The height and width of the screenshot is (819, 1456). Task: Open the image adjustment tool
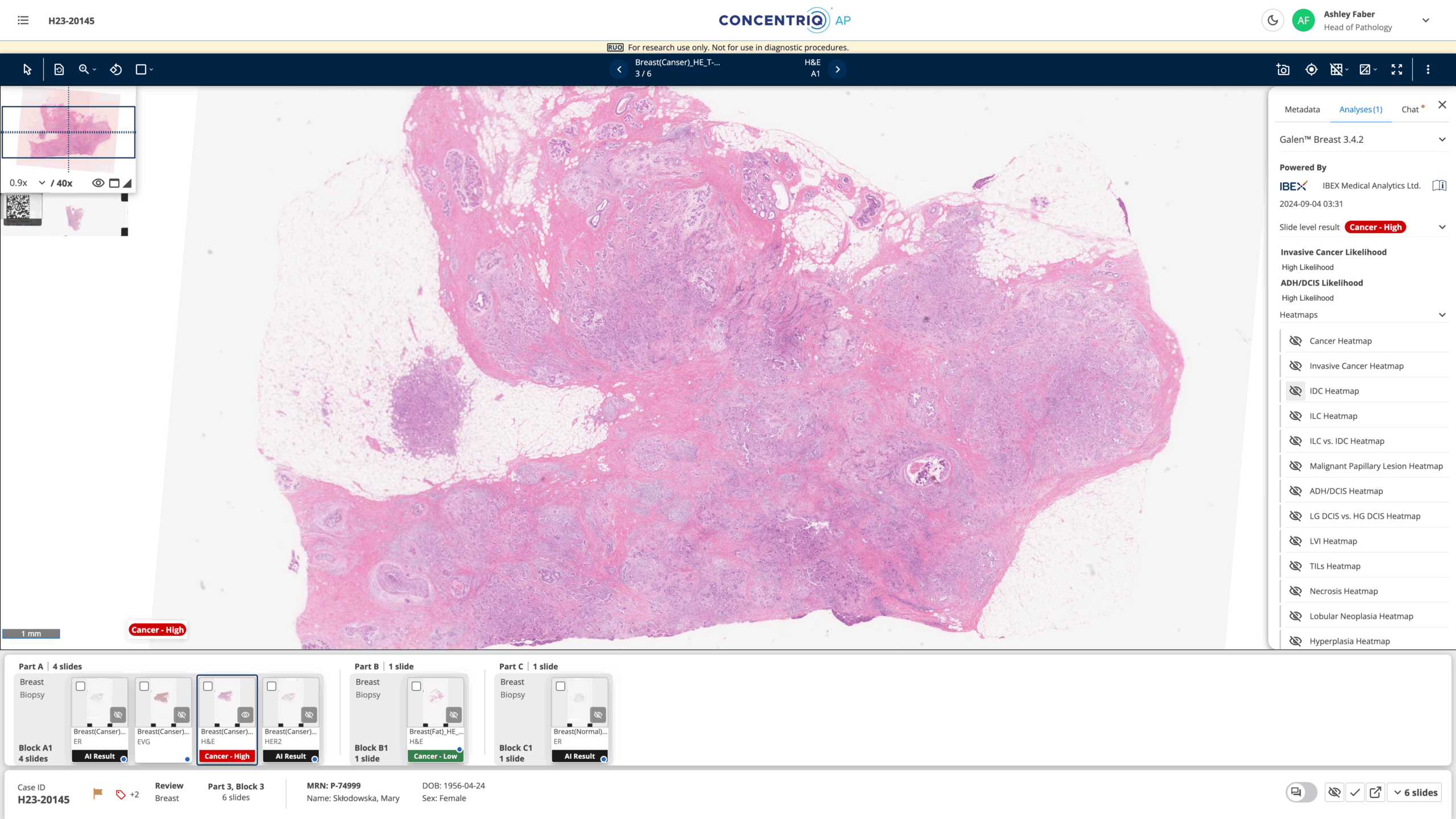point(1365,69)
